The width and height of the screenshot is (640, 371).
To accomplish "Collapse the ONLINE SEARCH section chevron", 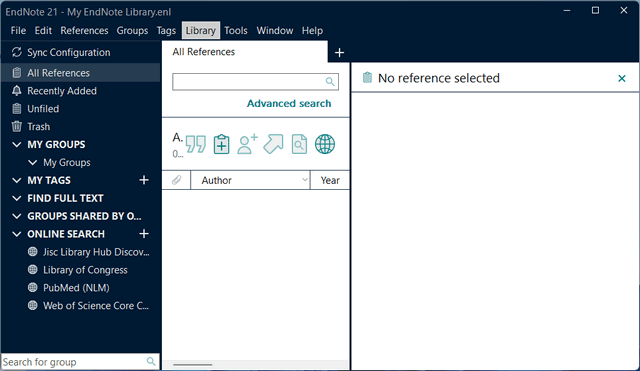I will coord(17,234).
